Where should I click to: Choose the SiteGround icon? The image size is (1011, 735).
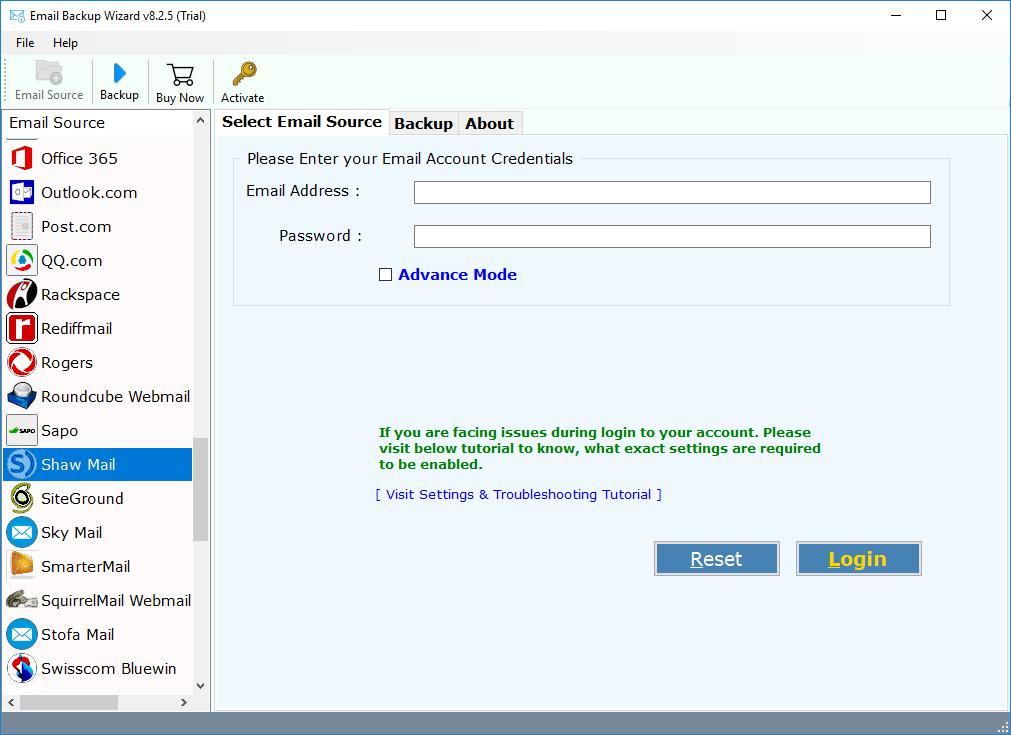[22, 498]
